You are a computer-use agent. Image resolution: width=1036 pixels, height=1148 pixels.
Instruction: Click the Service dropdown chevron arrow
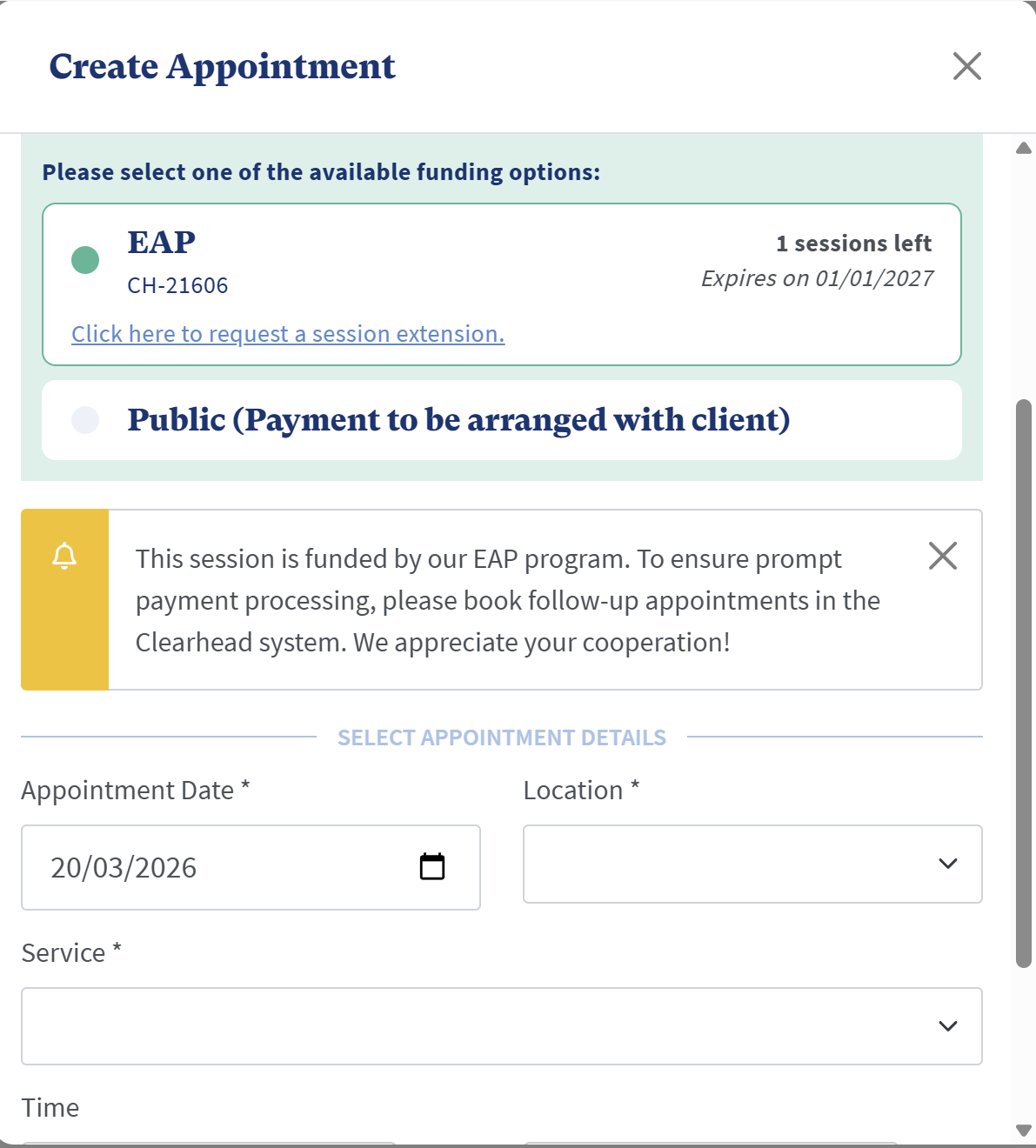pyautogui.click(x=948, y=1026)
